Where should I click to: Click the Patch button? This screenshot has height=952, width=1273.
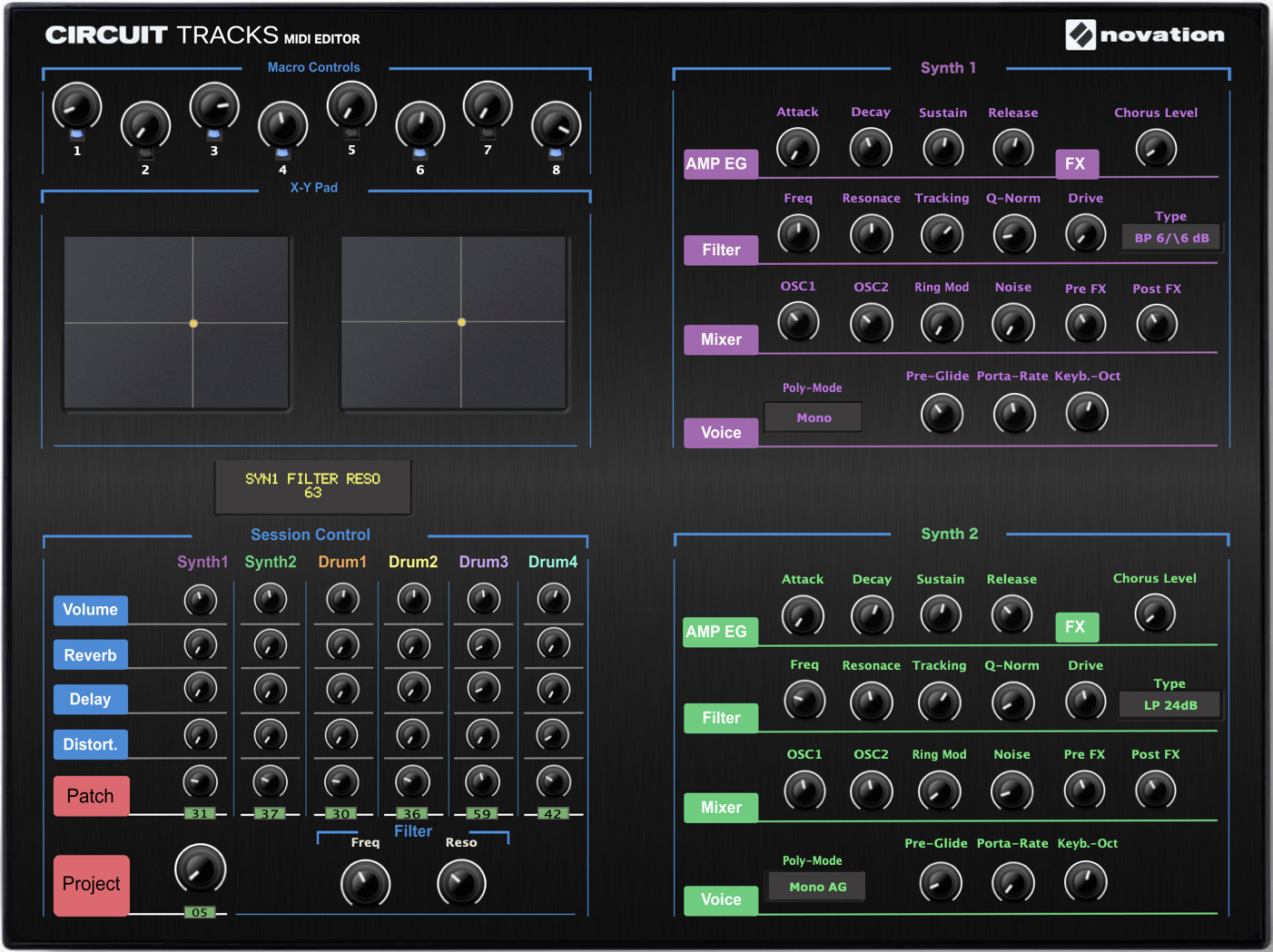[91, 796]
